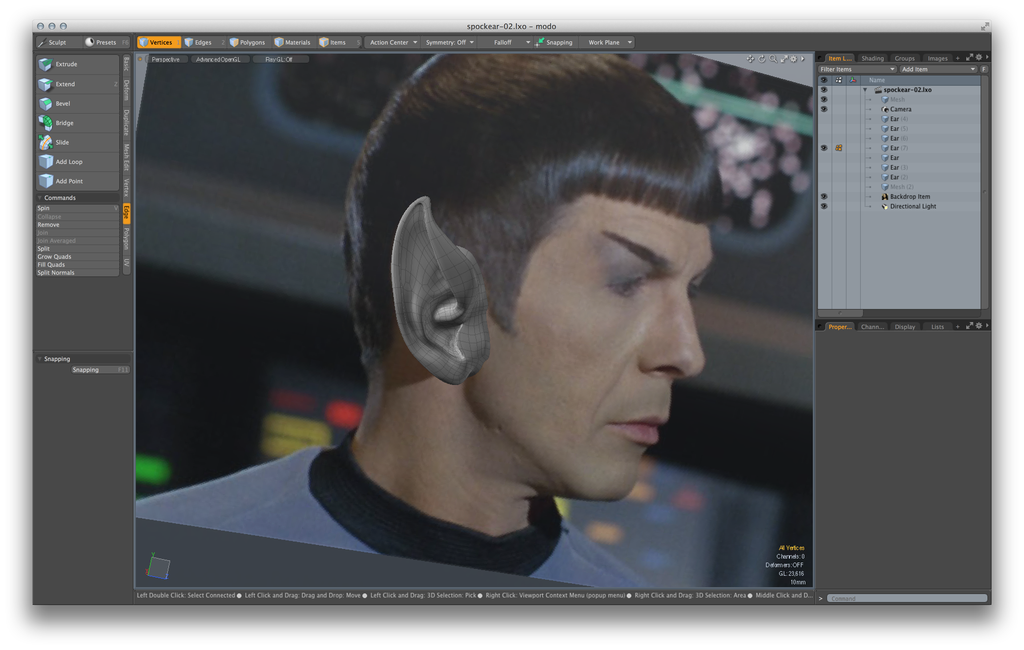Run the Remove command
Viewport: 1024px width, 650px height.
pyautogui.click(x=77, y=225)
